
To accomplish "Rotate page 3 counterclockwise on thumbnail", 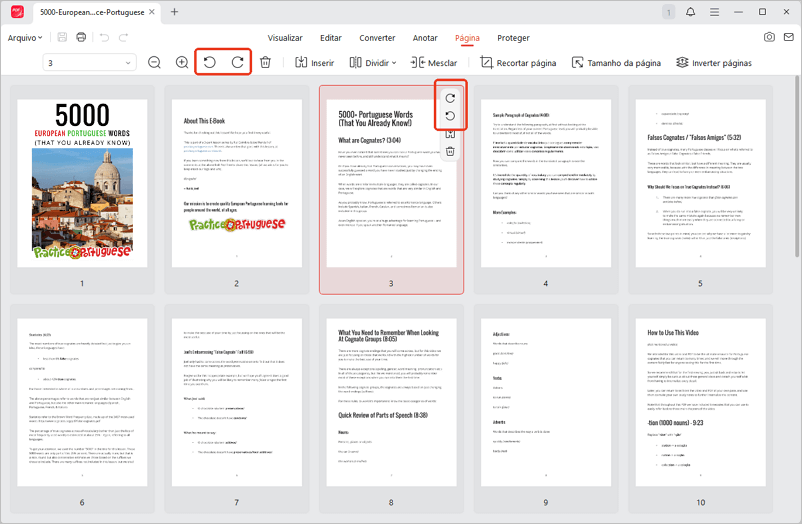I will 450,116.
